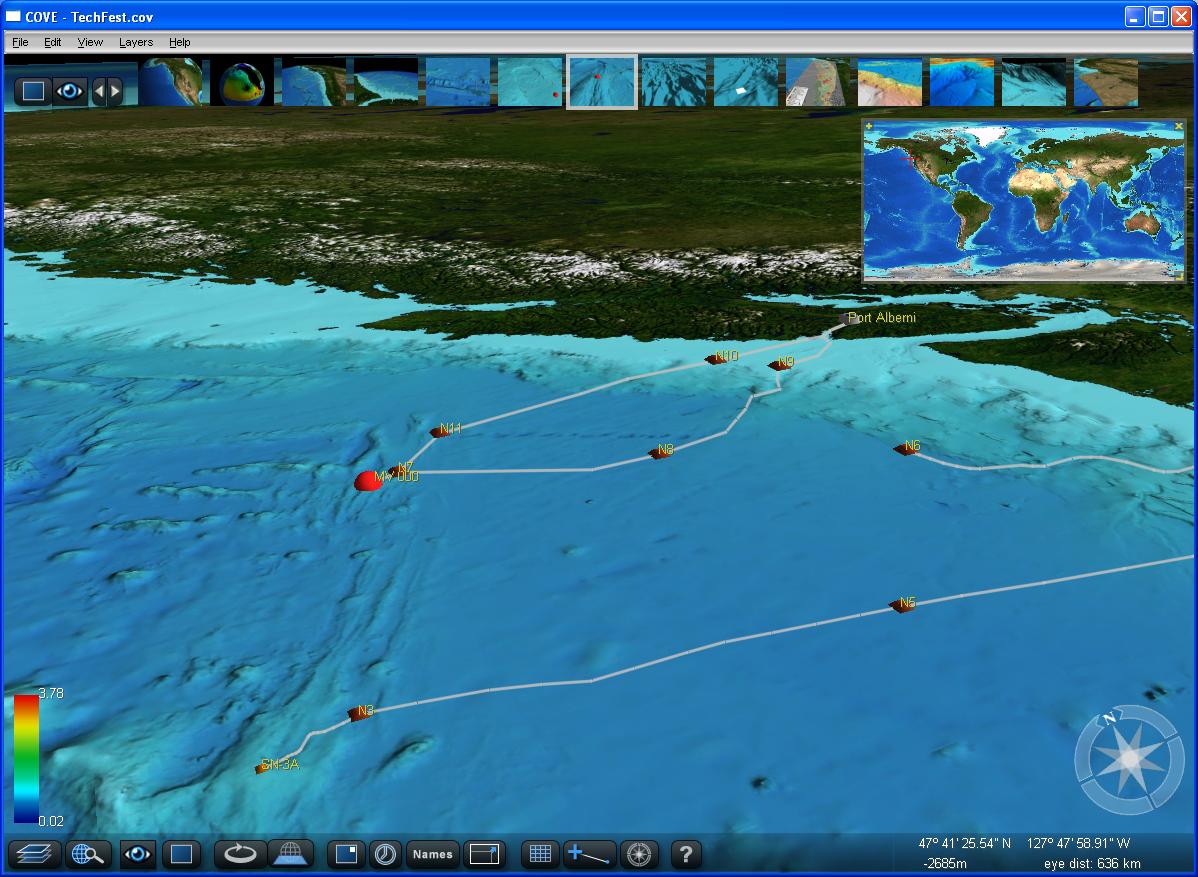Click the compass rose icon in bottom toolbar
Screen dimensions: 1198x877
click(x=640, y=854)
